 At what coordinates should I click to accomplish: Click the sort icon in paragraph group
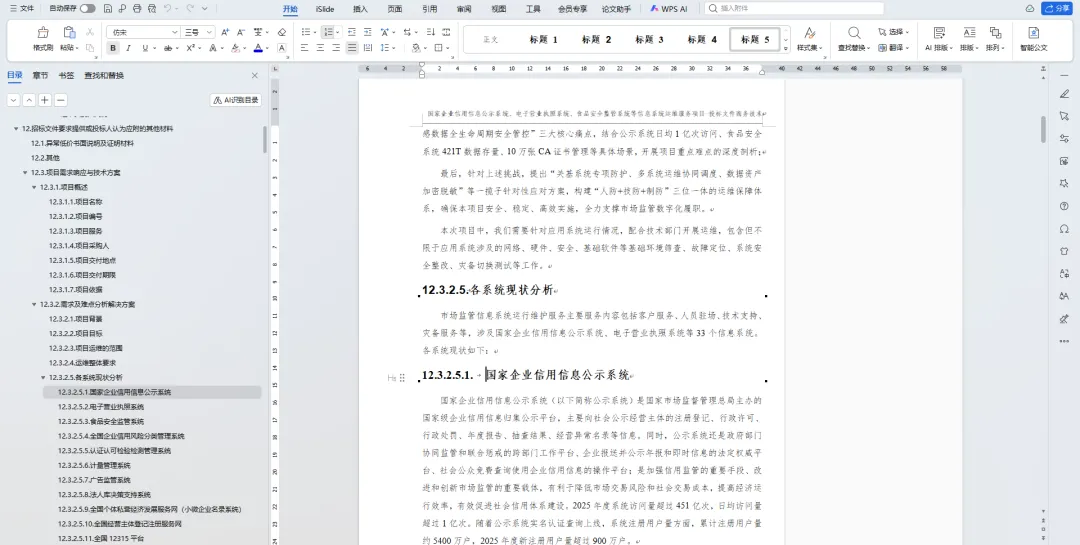(x=430, y=32)
